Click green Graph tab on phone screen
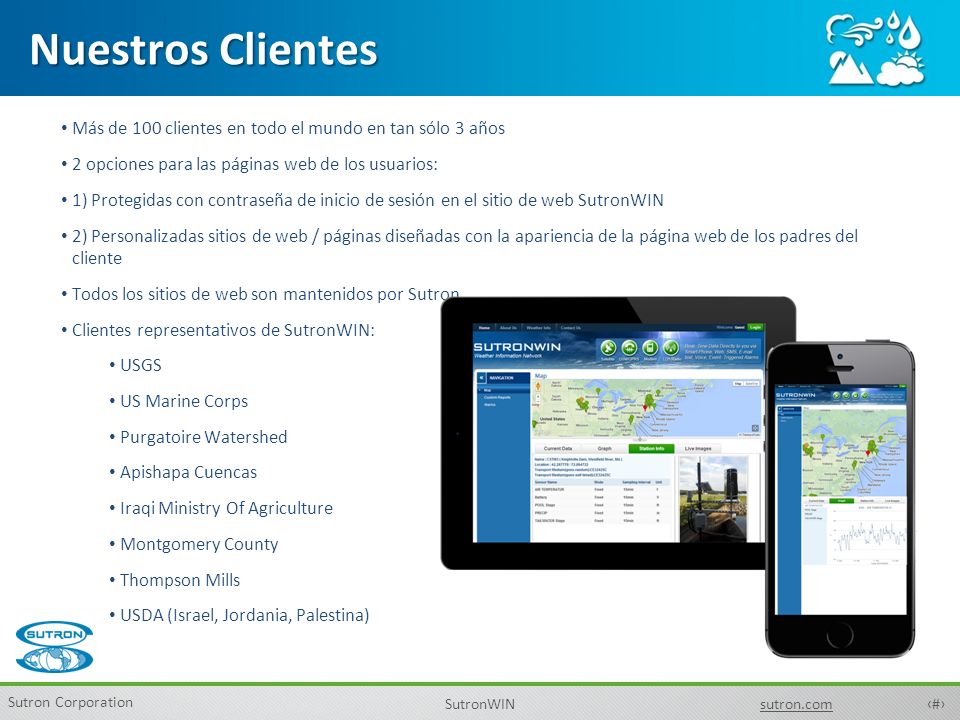This screenshot has width=960, height=720. [842, 501]
